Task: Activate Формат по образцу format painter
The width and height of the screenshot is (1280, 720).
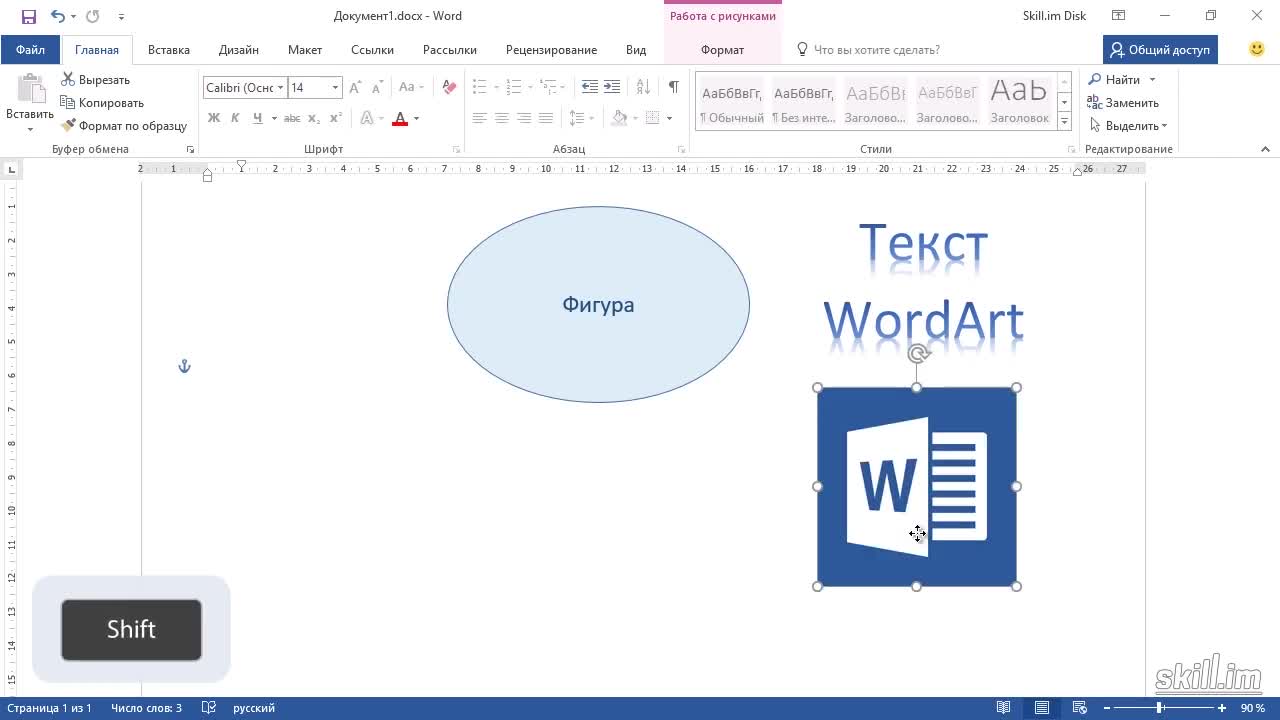Action: 124,125
